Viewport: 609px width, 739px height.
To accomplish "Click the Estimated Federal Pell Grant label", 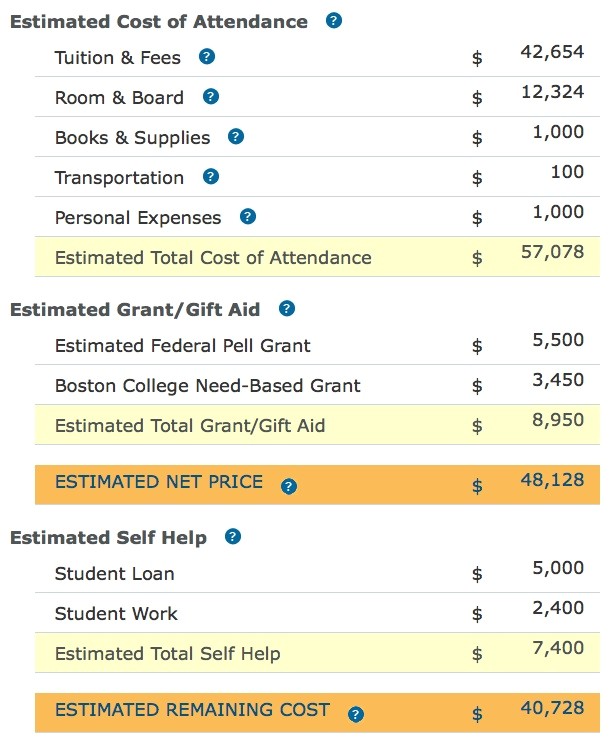I will coord(182,346).
